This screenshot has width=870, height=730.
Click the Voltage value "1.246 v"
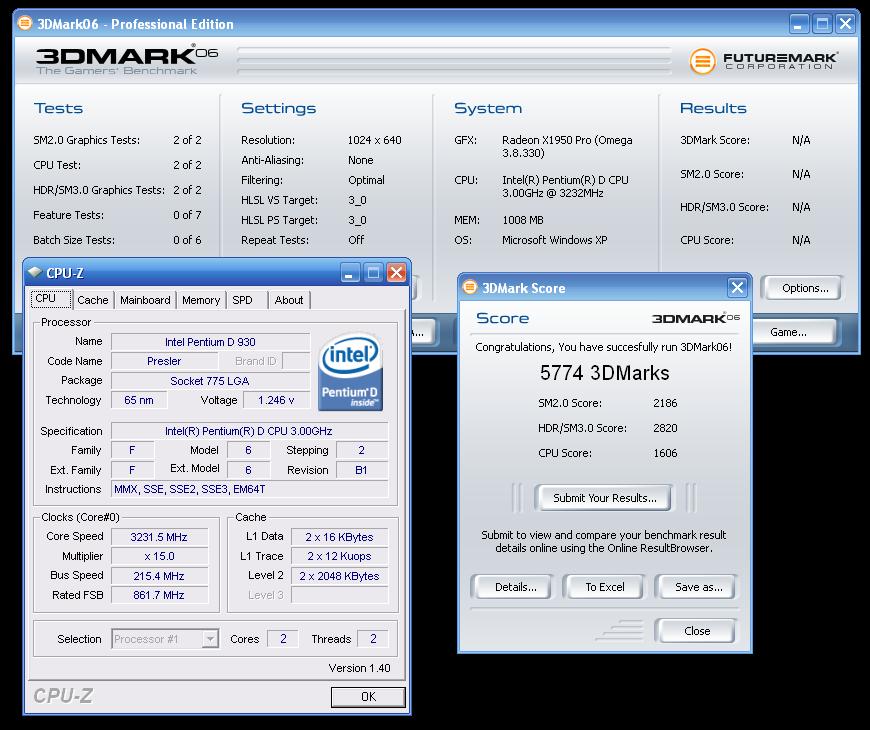(276, 400)
